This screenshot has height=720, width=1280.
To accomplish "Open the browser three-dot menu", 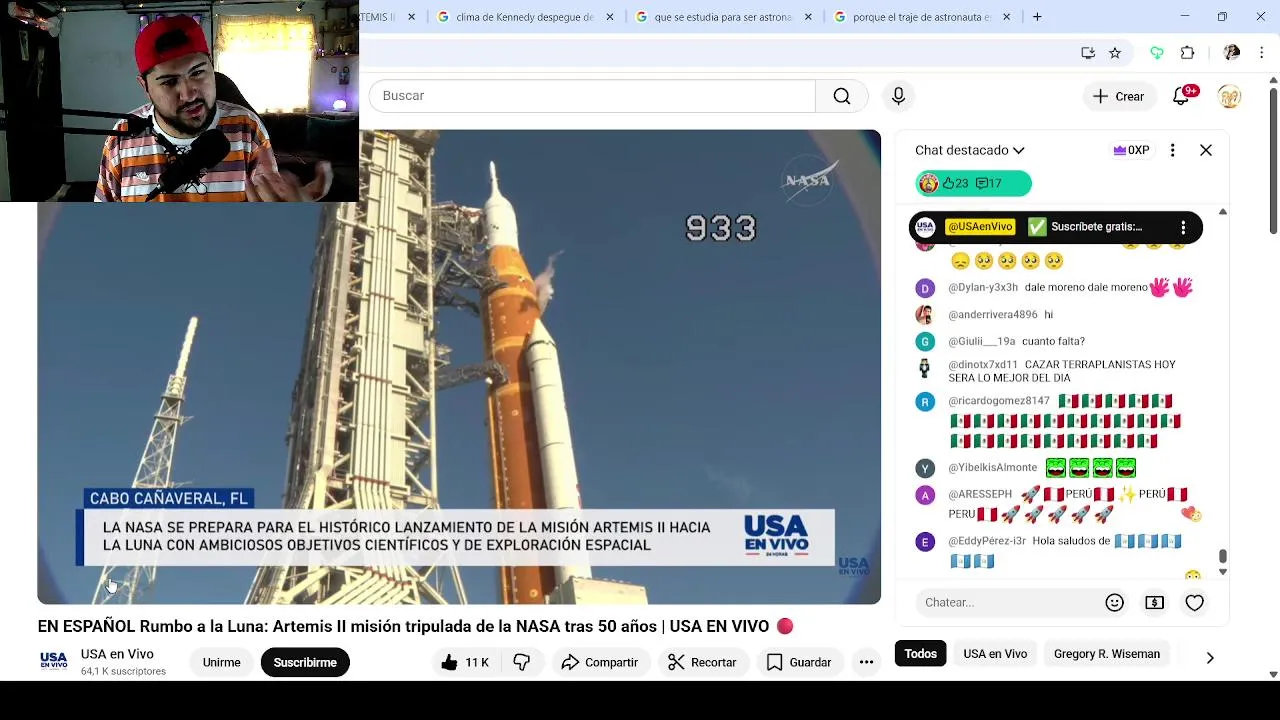I will (x=1262, y=53).
